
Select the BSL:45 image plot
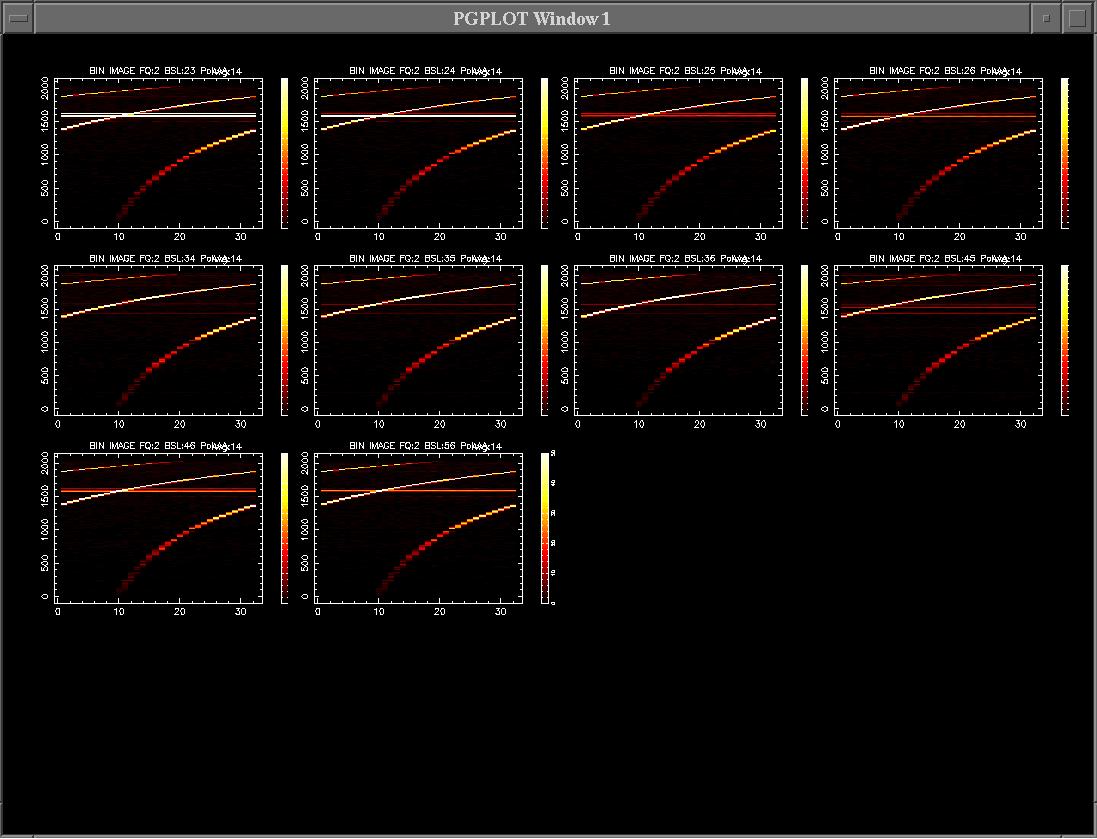click(938, 340)
